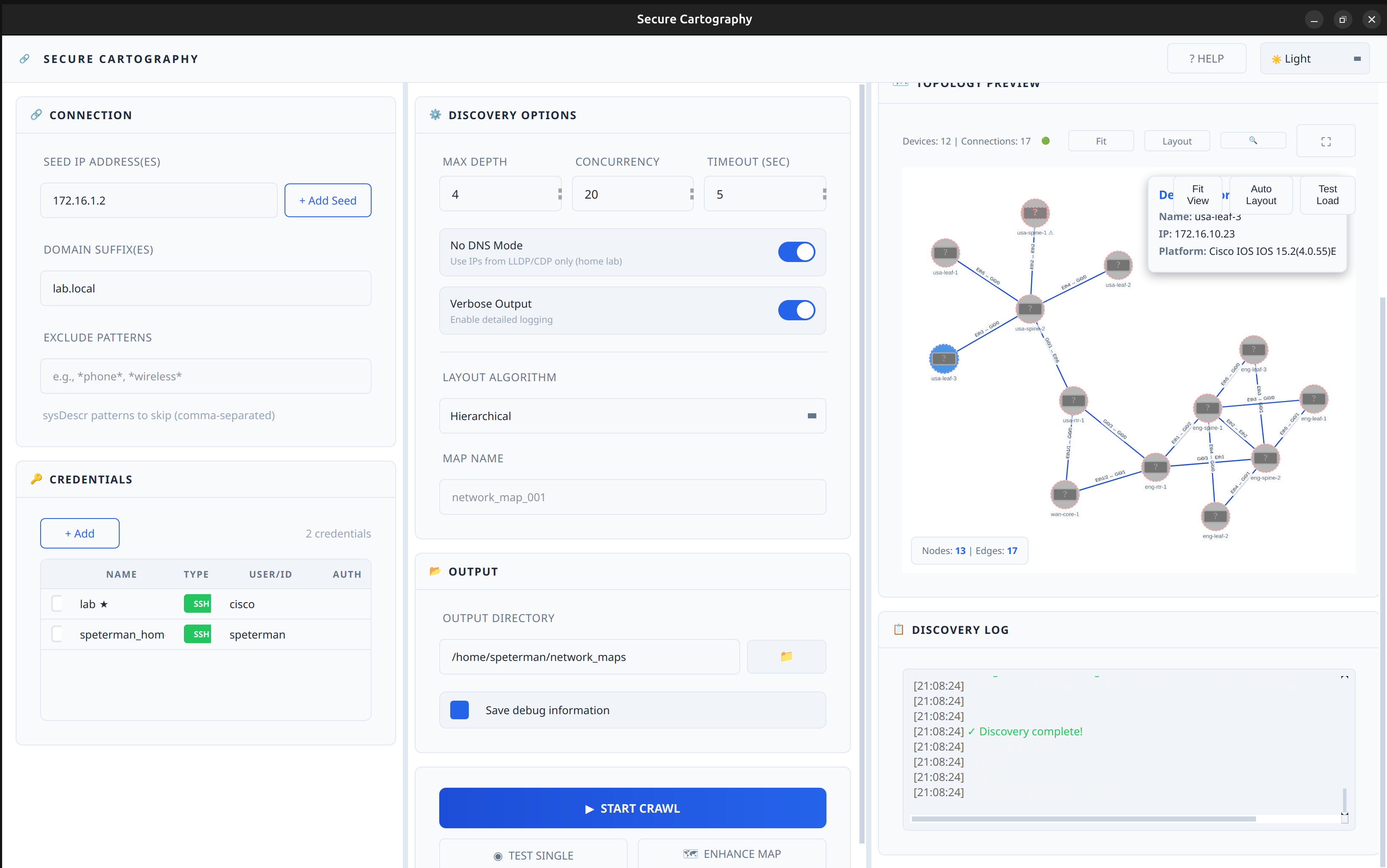Click the clipboard icon beside Discovery Log
Viewport: 1387px width, 868px height.
[x=899, y=629]
